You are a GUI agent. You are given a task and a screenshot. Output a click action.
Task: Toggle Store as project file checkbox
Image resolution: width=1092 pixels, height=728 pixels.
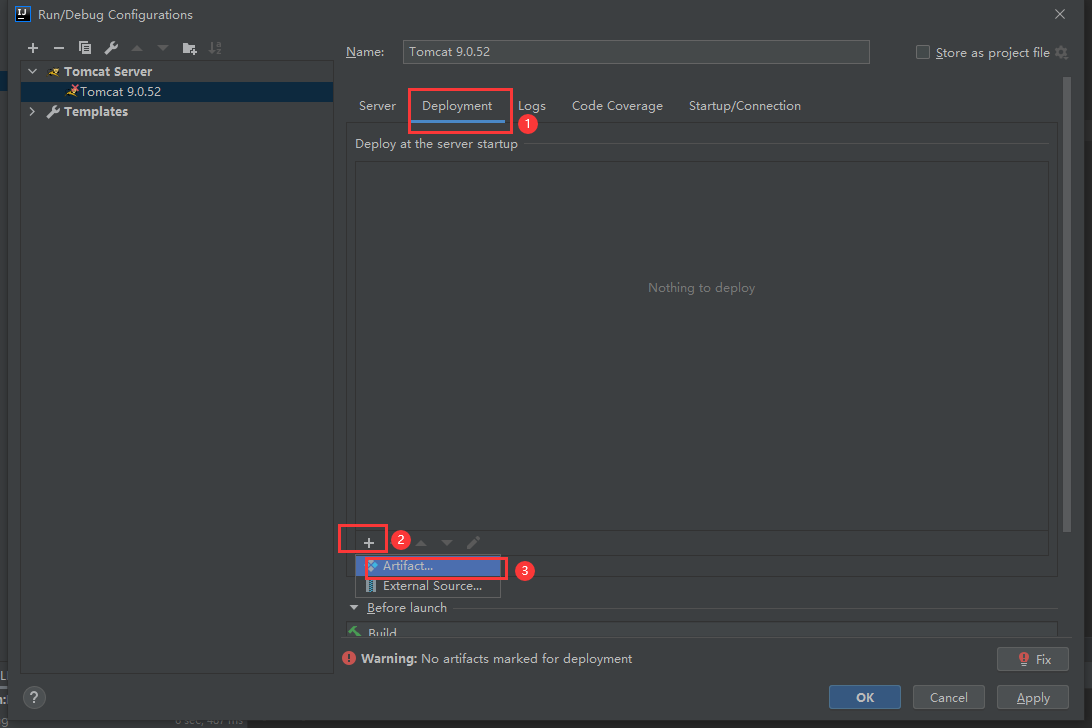click(x=923, y=52)
